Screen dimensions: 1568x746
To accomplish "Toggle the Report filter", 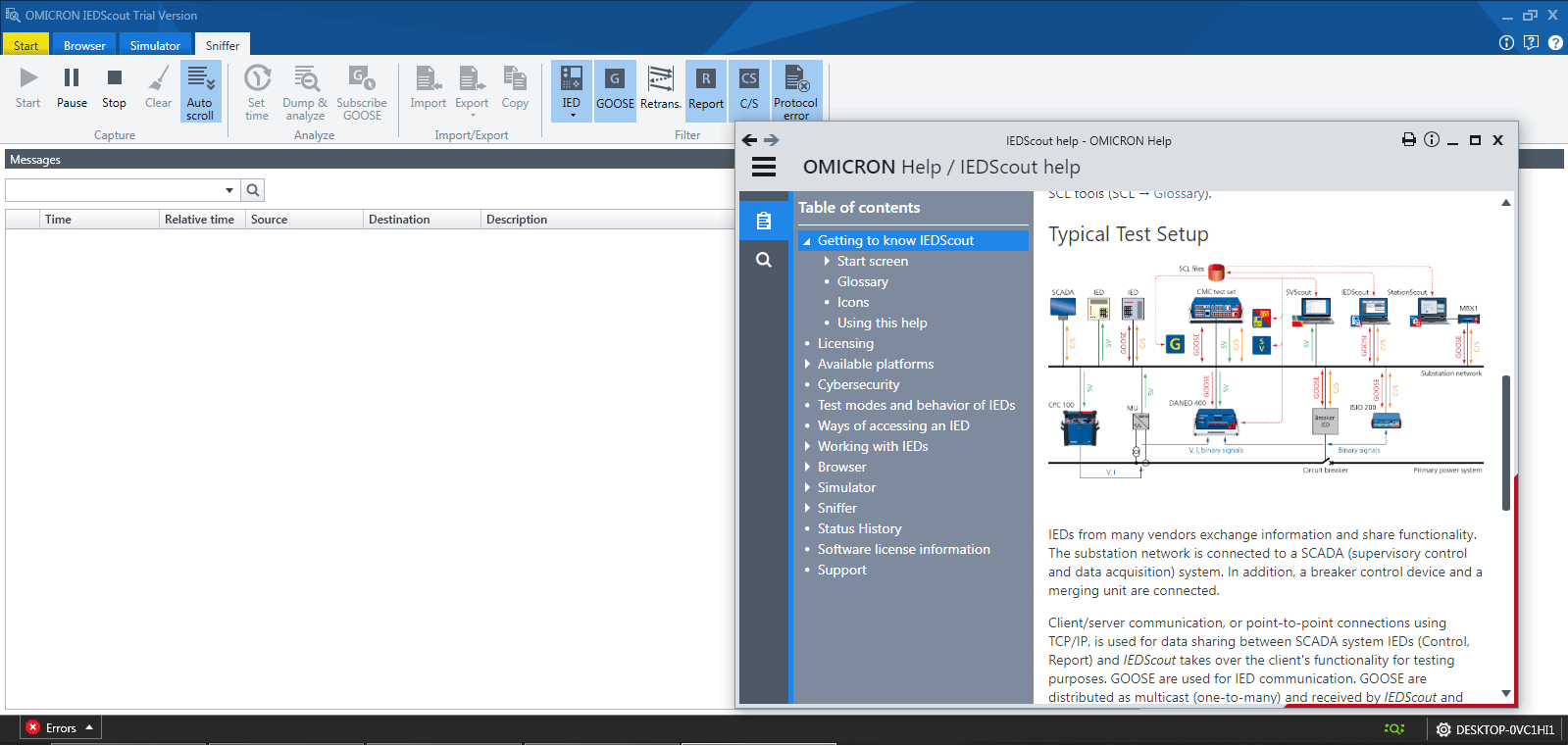I will pyautogui.click(x=706, y=91).
